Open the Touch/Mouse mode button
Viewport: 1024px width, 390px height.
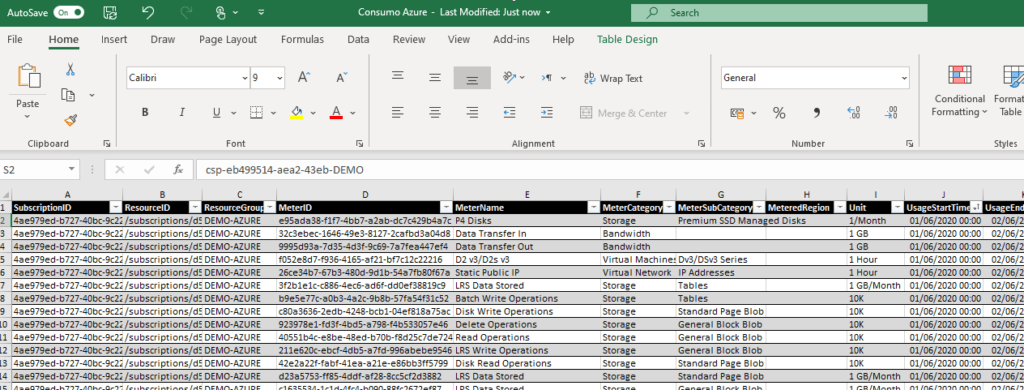coord(222,12)
